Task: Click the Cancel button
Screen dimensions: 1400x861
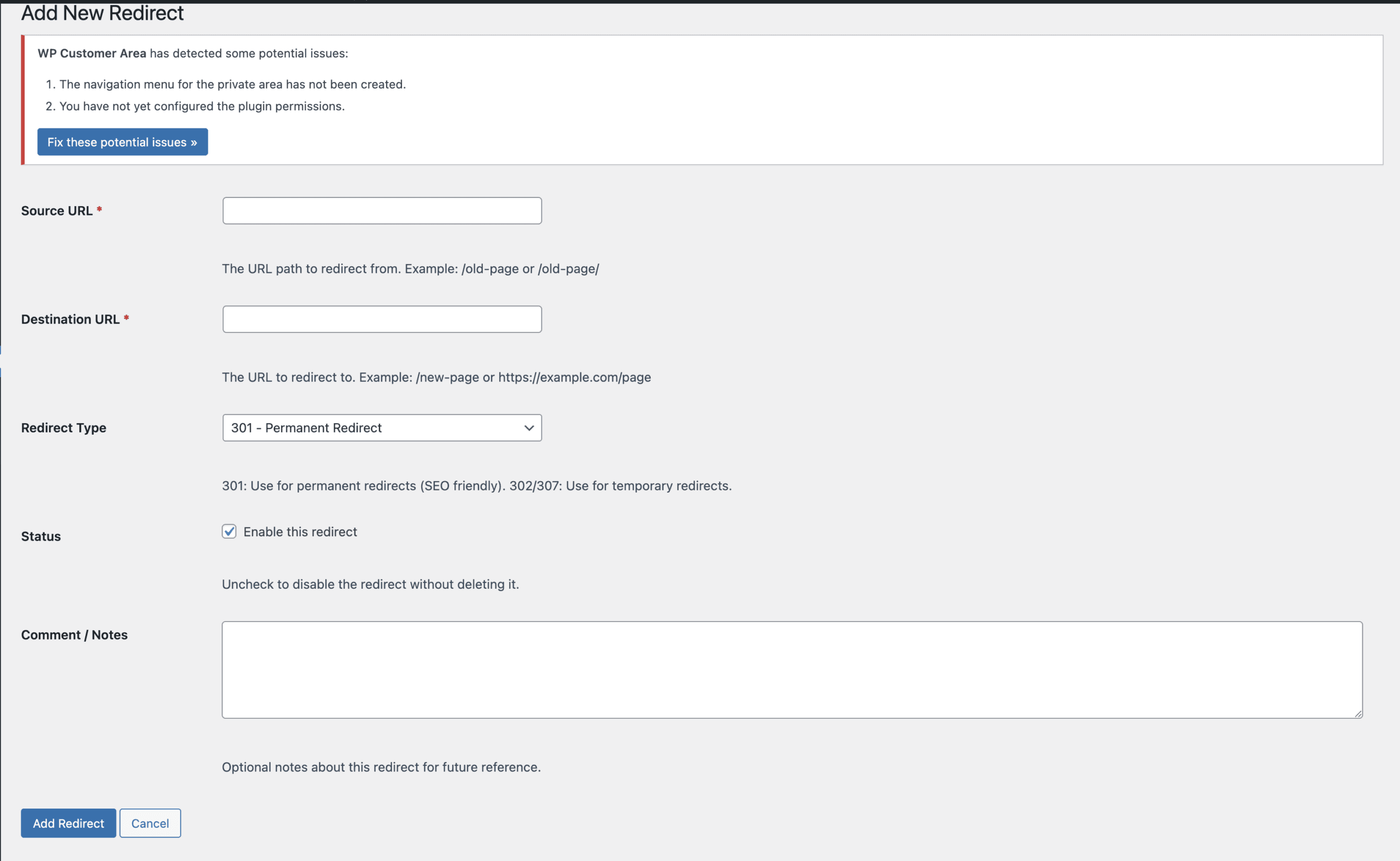Action: pos(150,823)
